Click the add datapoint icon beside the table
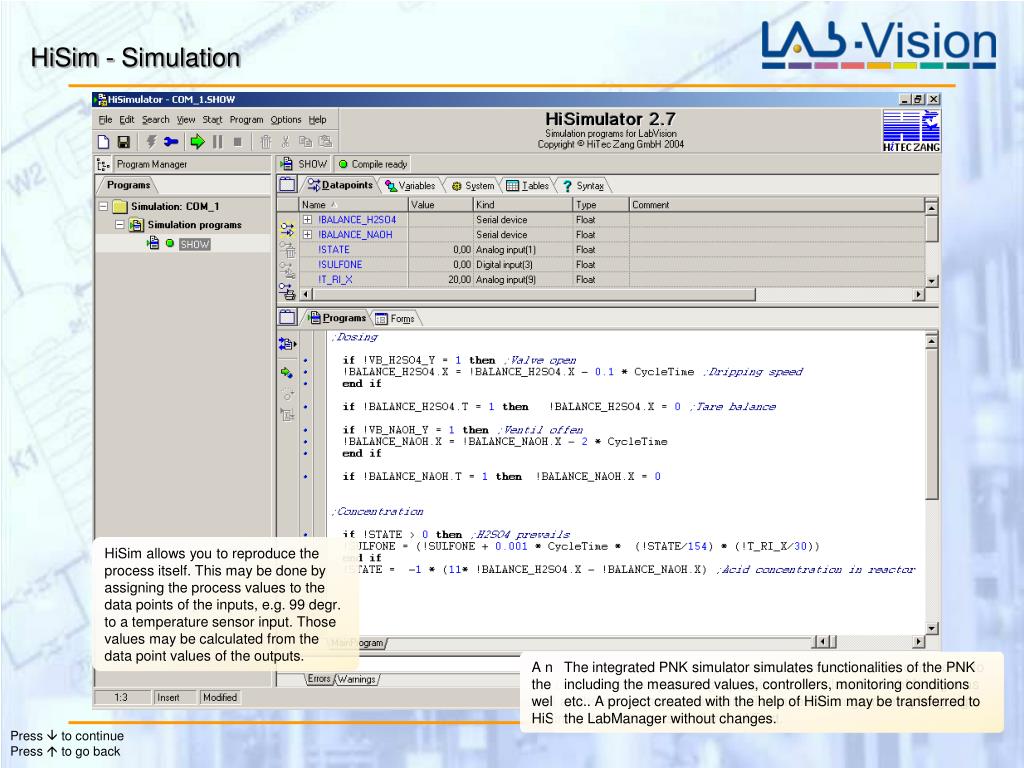Image resolution: width=1024 pixels, height=768 pixels. (x=287, y=229)
